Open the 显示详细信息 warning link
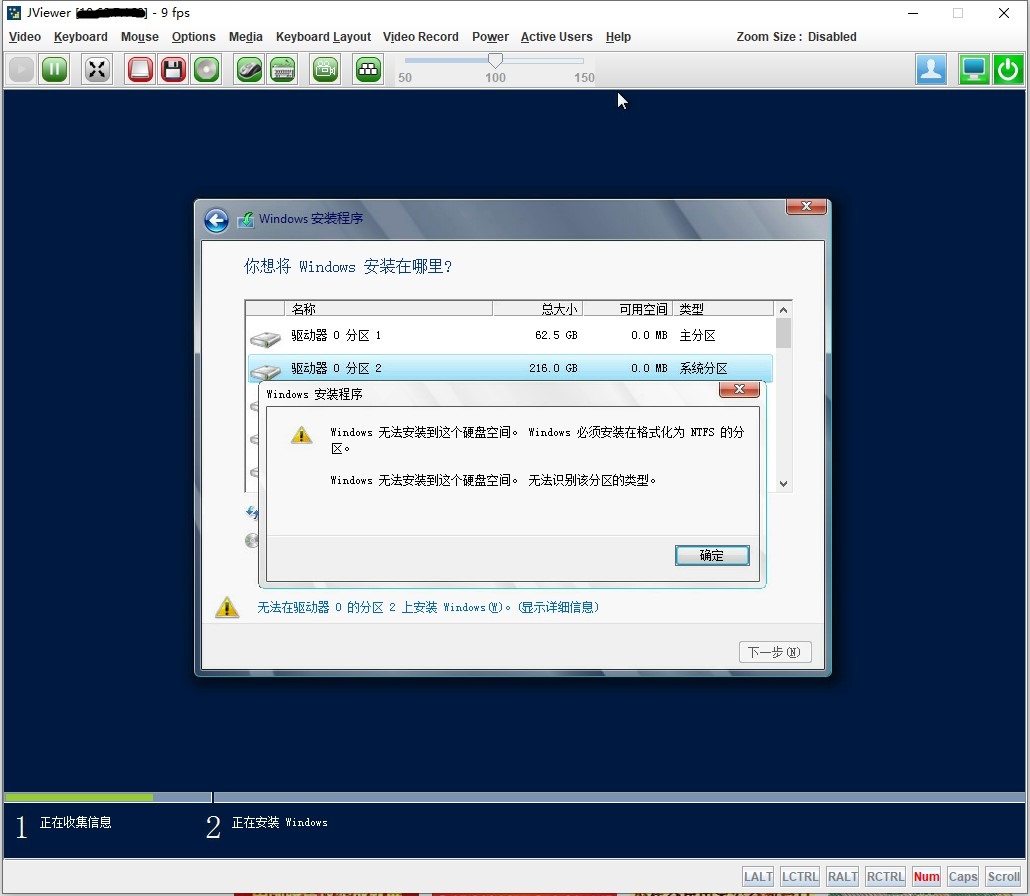Screen dimensions: 1030x896 tap(559, 607)
